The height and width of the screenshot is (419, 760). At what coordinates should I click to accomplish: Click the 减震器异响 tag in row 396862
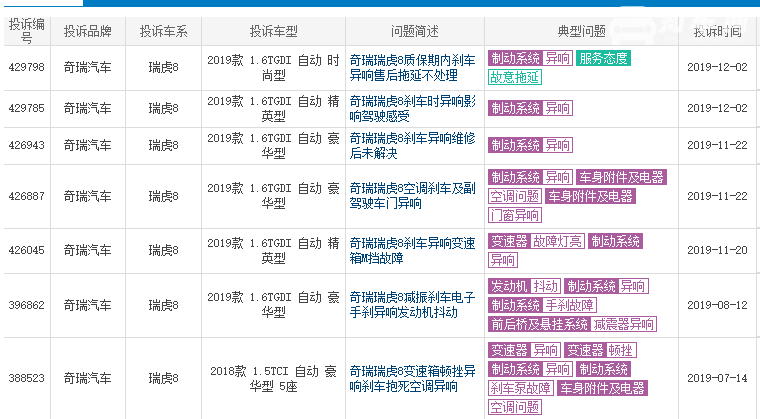[x=623, y=324]
